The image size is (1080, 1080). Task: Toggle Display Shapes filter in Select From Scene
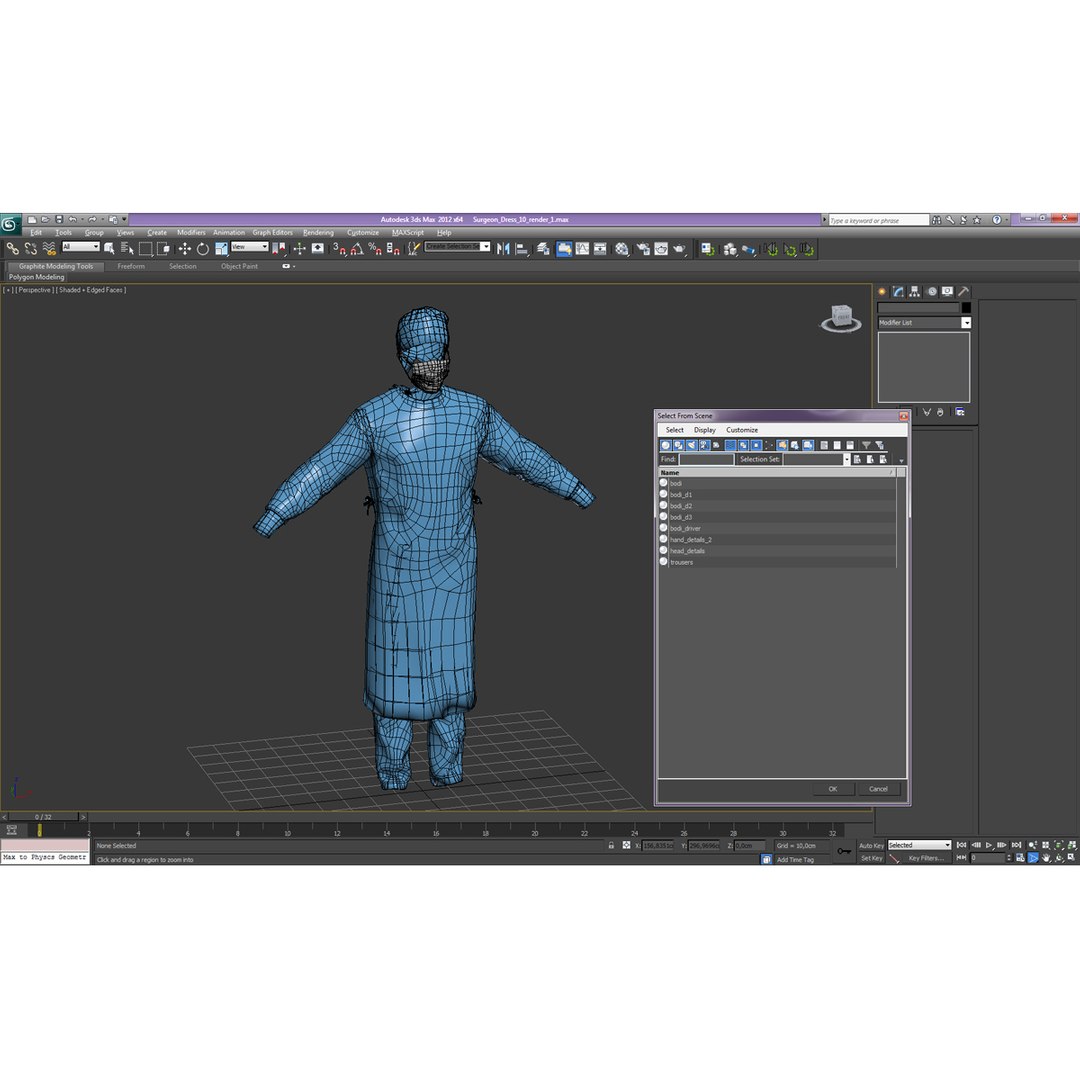[678, 445]
